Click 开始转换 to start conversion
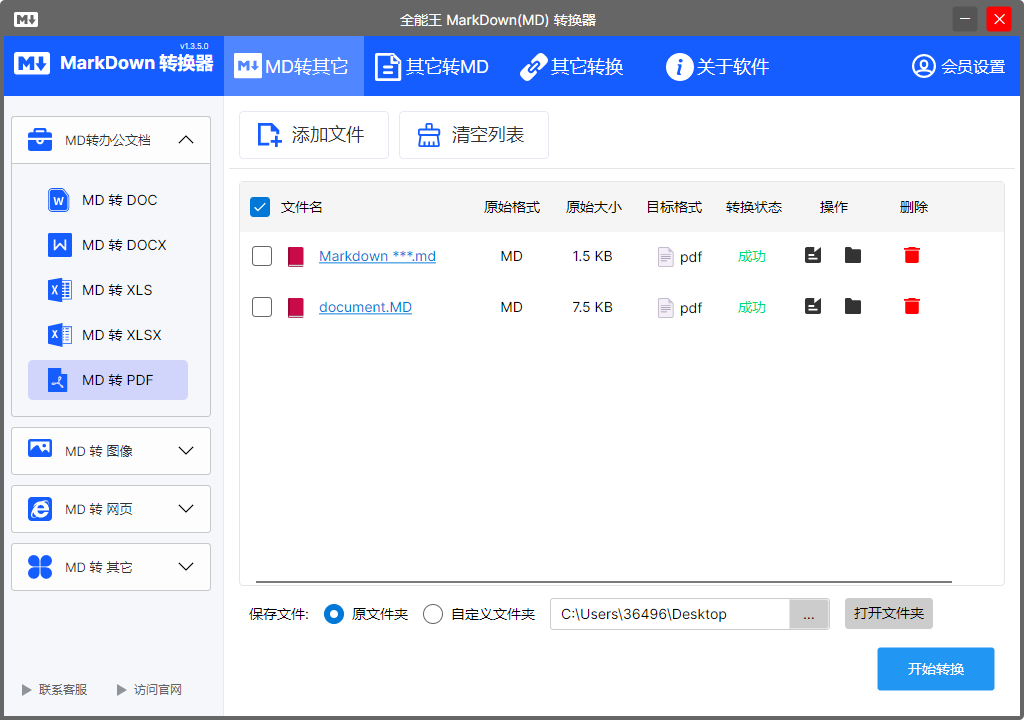This screenshot has height=720, width=1024. coord(935,669)
